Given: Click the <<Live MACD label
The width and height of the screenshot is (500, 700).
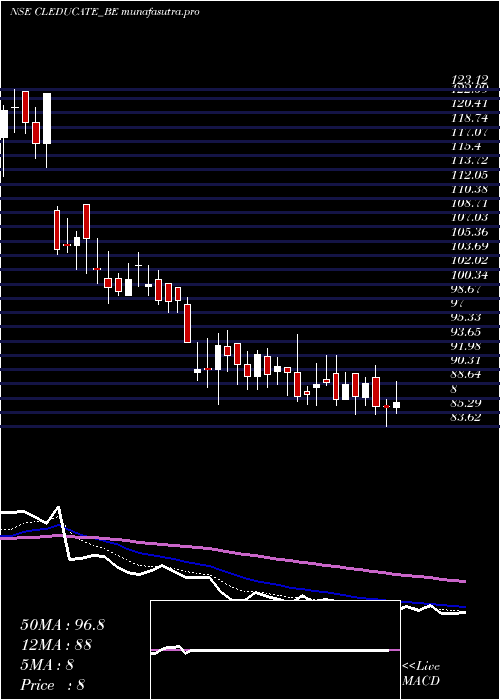Looking at the screenshot, I should (421, 674).
